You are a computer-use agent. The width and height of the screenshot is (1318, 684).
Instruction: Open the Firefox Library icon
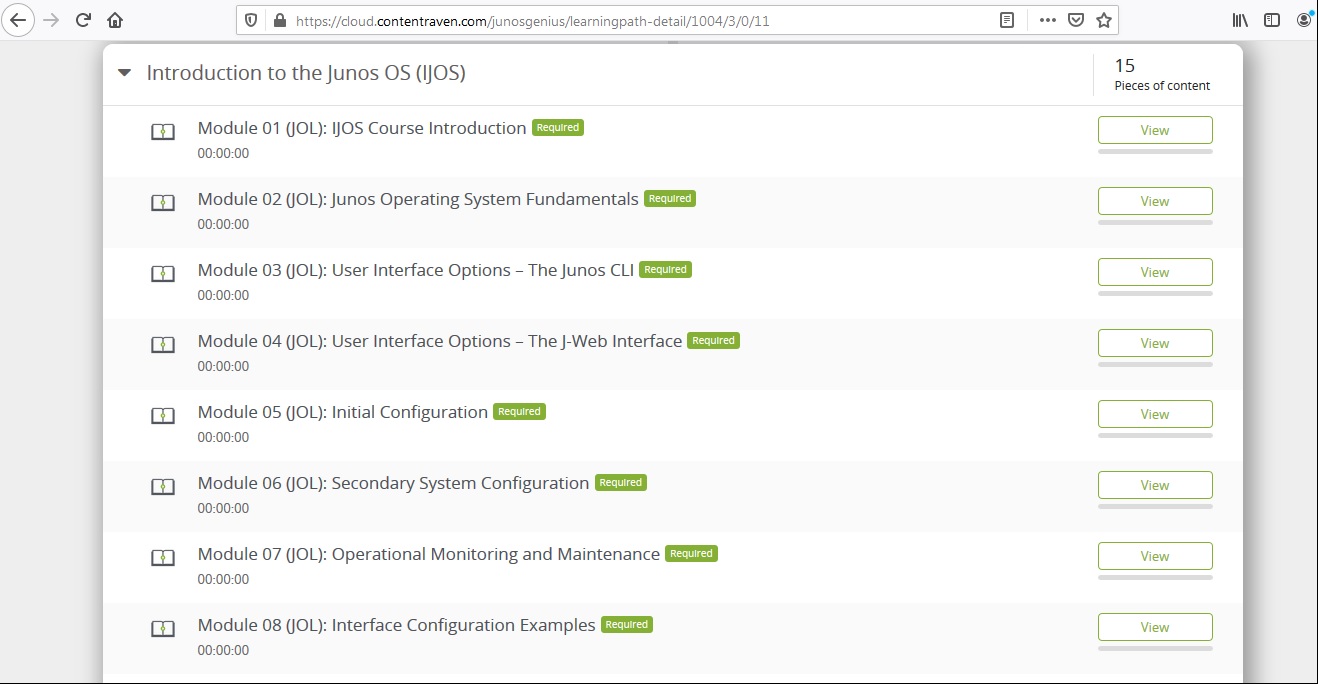pos(1239,19)
